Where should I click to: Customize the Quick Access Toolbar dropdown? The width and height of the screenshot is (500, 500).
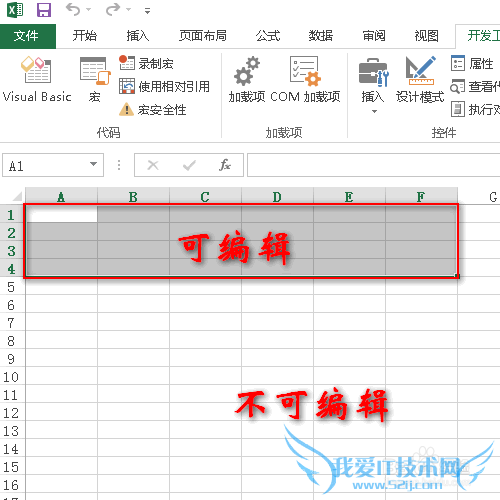[147, 11]
